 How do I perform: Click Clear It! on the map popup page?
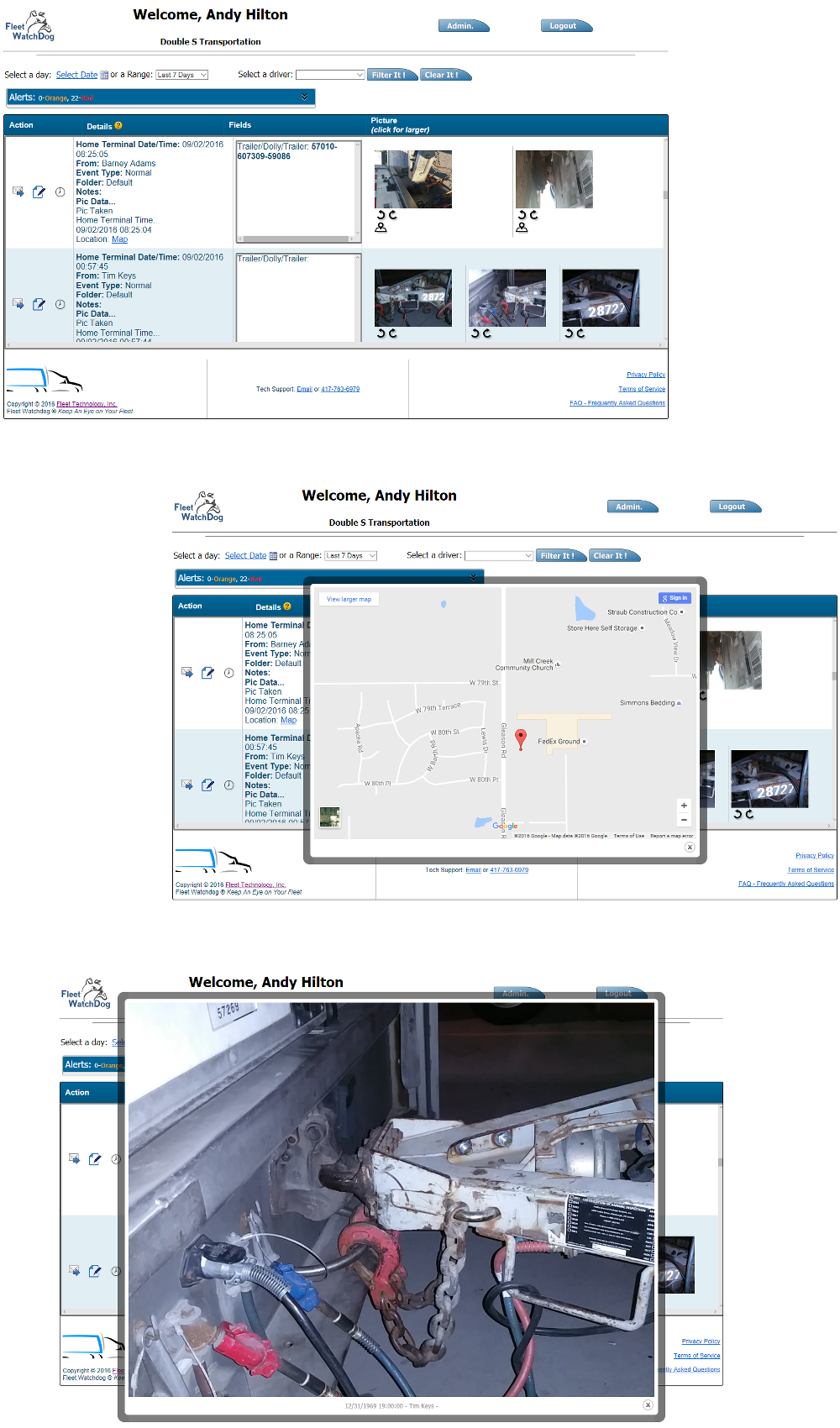(614, 556)
